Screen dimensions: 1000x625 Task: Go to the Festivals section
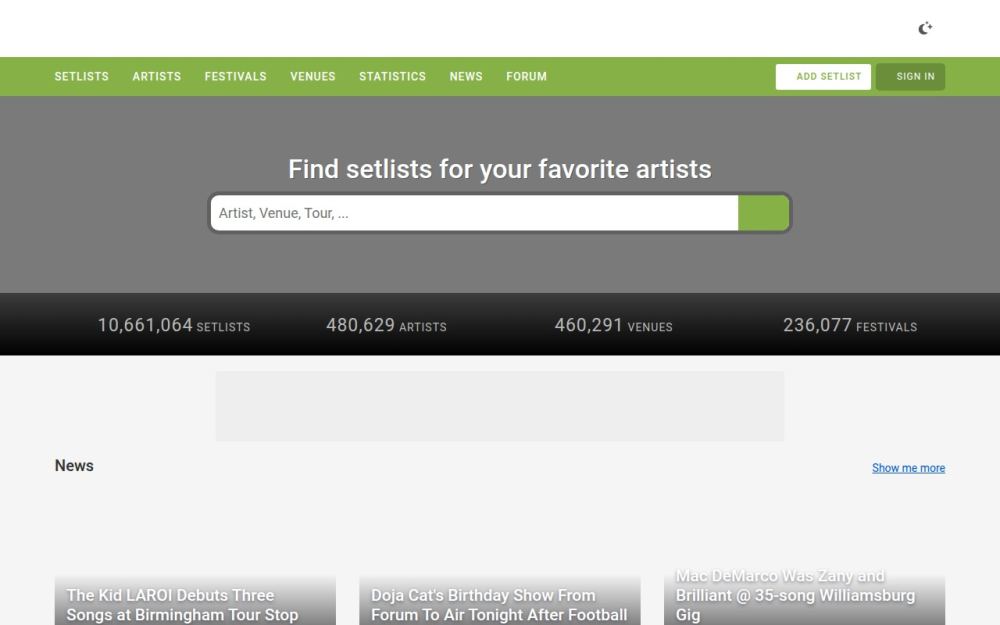(x=235, y=77)
